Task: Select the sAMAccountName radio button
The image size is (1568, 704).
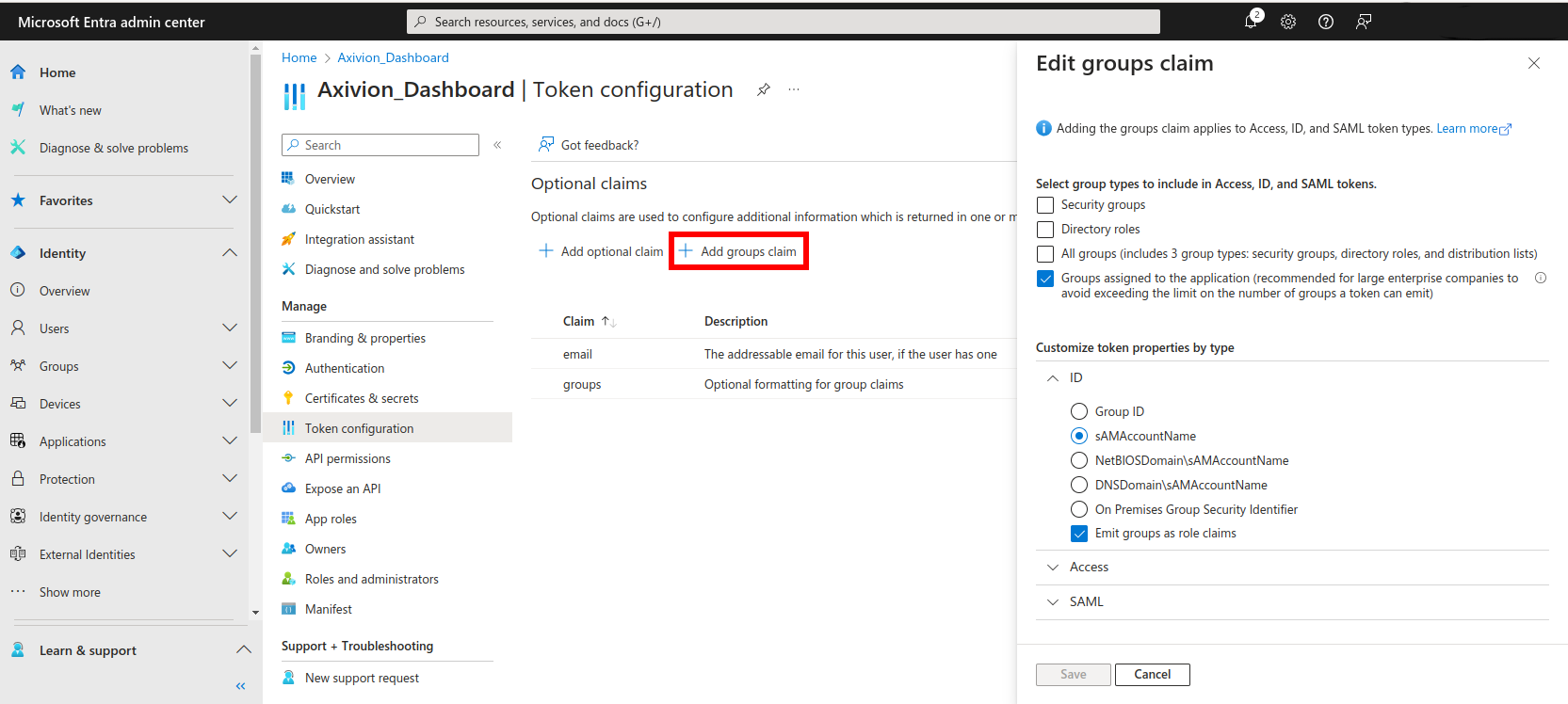Action: 1079,436
